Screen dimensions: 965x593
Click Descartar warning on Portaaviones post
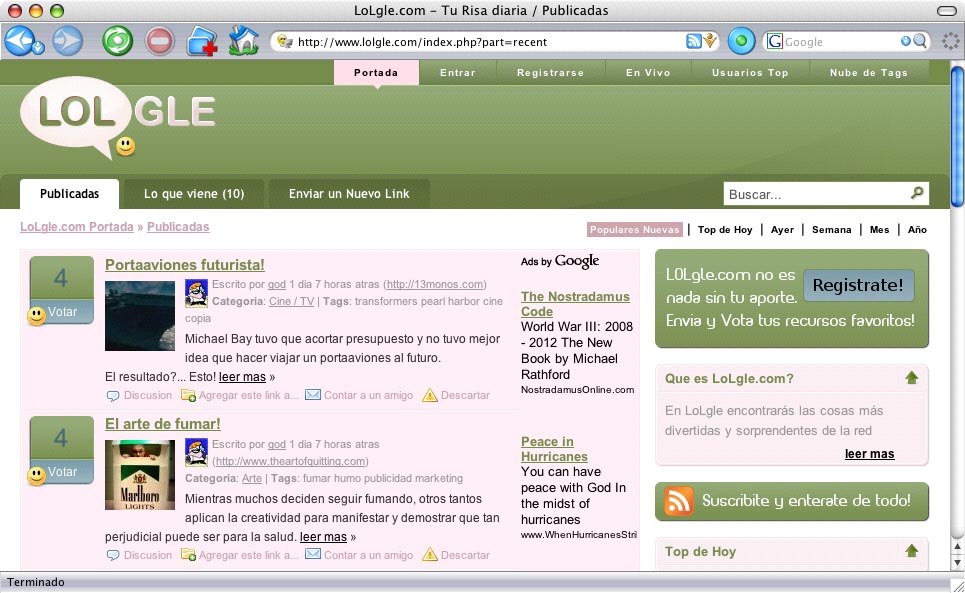[456, 395]
